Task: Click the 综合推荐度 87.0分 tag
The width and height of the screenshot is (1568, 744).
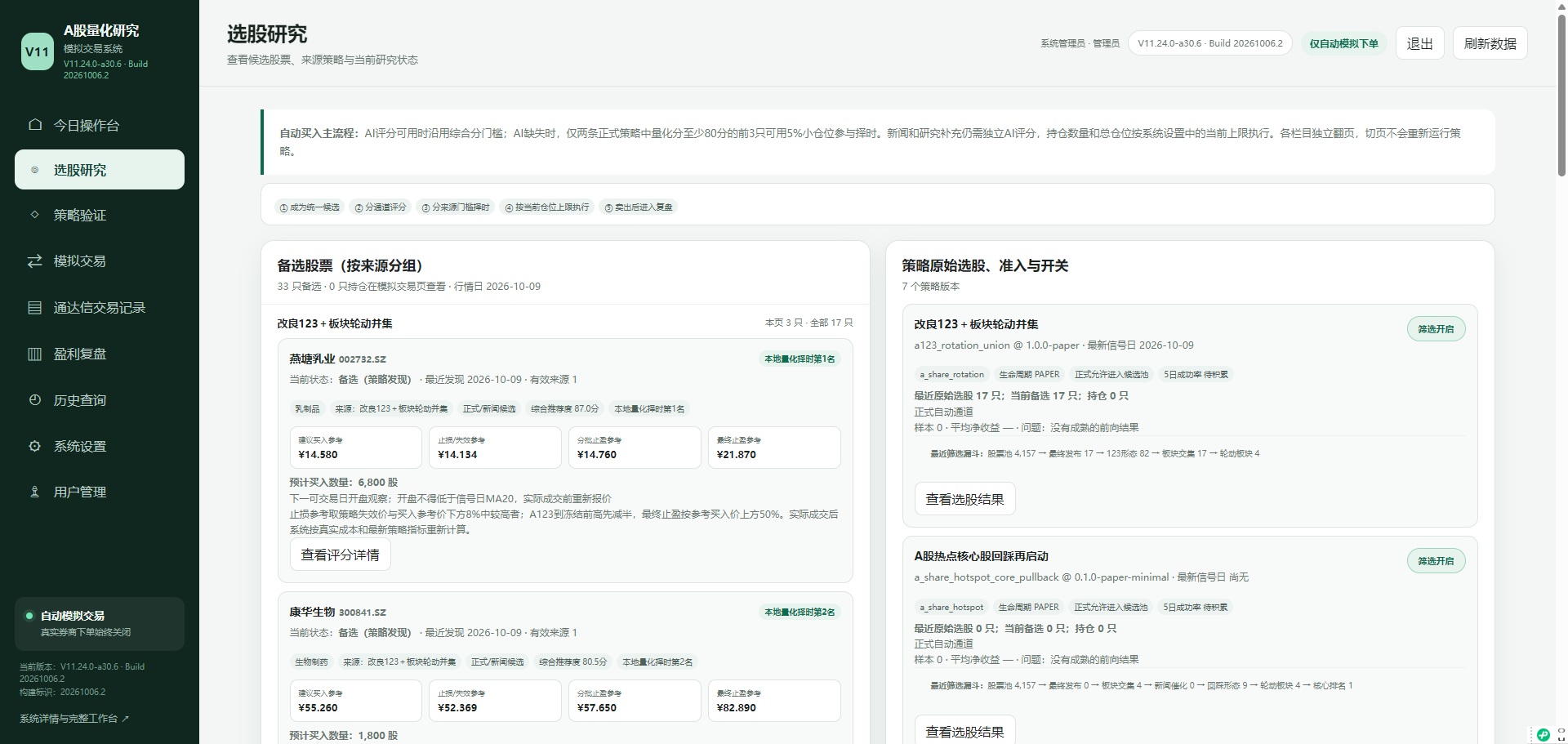Action: coord(565,409)
